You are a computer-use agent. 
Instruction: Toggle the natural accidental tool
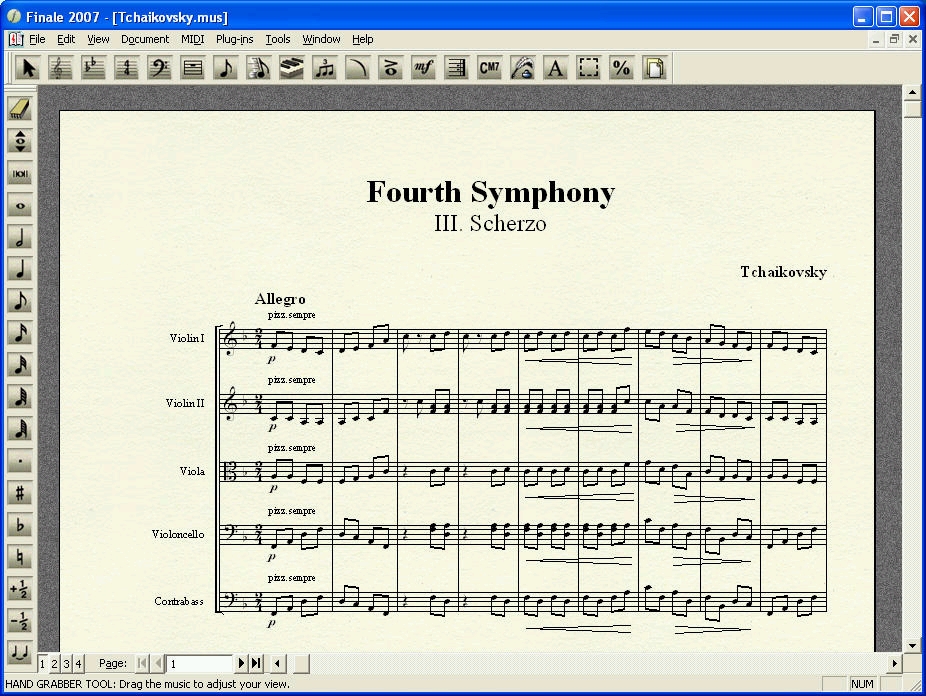tap(20, 557)
